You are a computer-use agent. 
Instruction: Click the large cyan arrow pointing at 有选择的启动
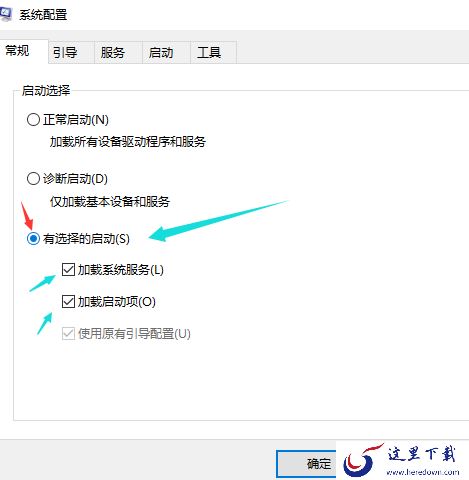point(218,221)
